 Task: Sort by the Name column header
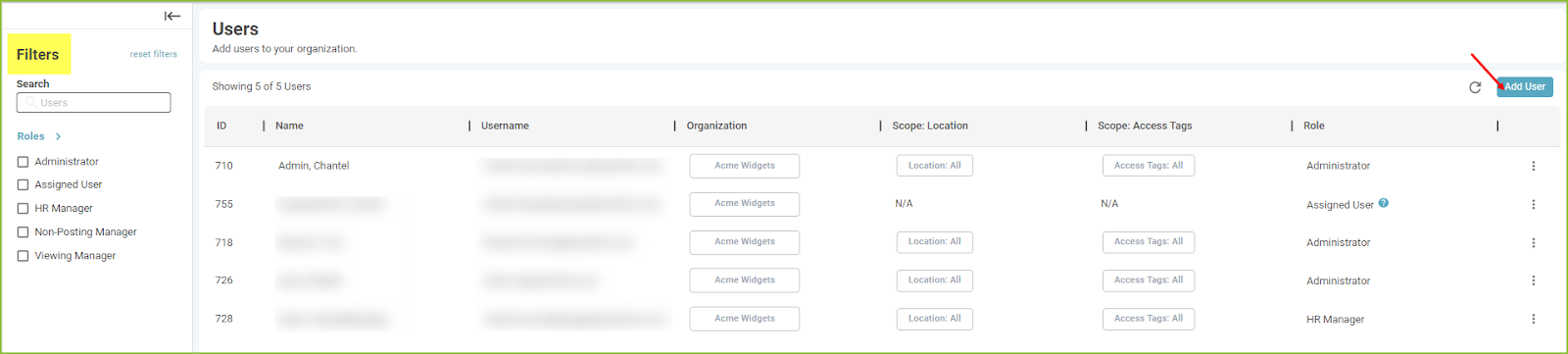289,126
